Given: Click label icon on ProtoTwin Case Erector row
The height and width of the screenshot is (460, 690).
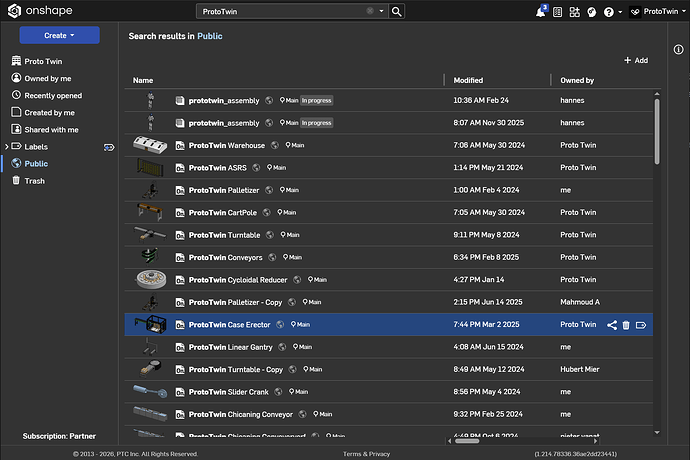Looking at the screenshot, I should 641,325.
